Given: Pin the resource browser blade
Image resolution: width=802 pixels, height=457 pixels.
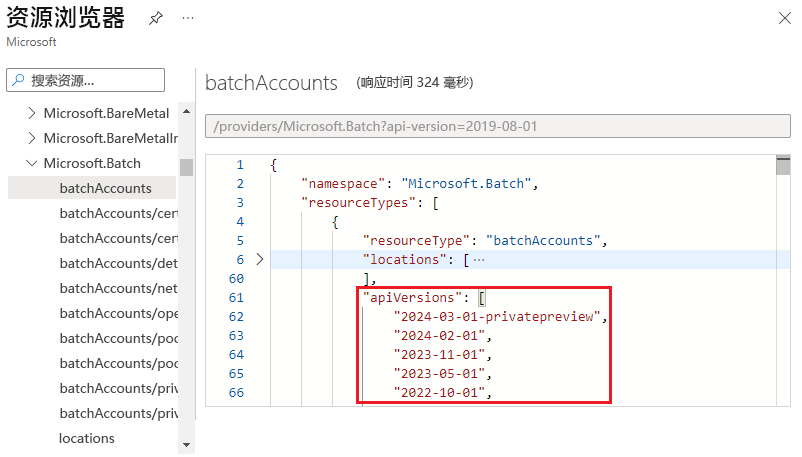Looking at the screenshot, I should [x=155, y=19].
